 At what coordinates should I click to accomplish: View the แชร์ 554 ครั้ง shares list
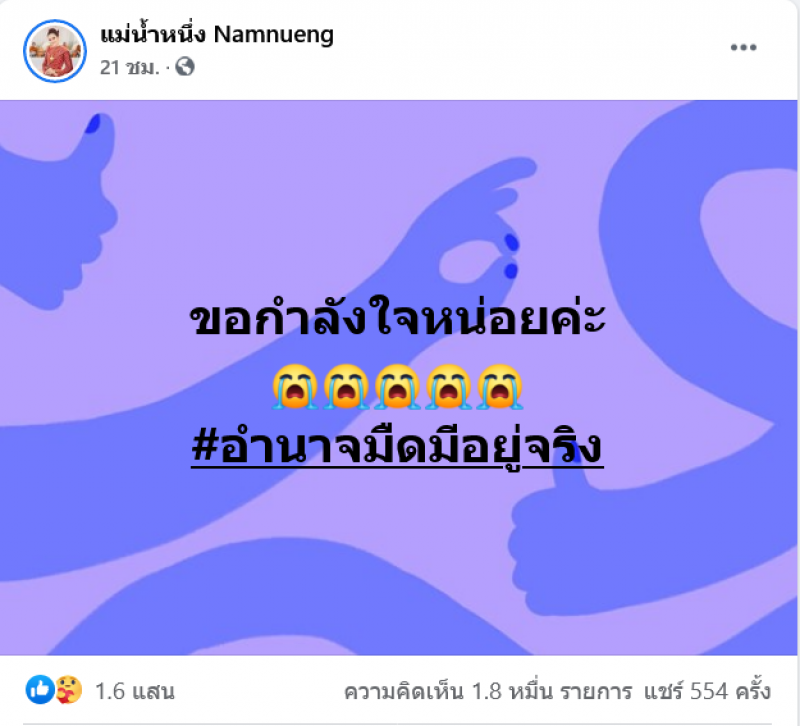[707, 691]
